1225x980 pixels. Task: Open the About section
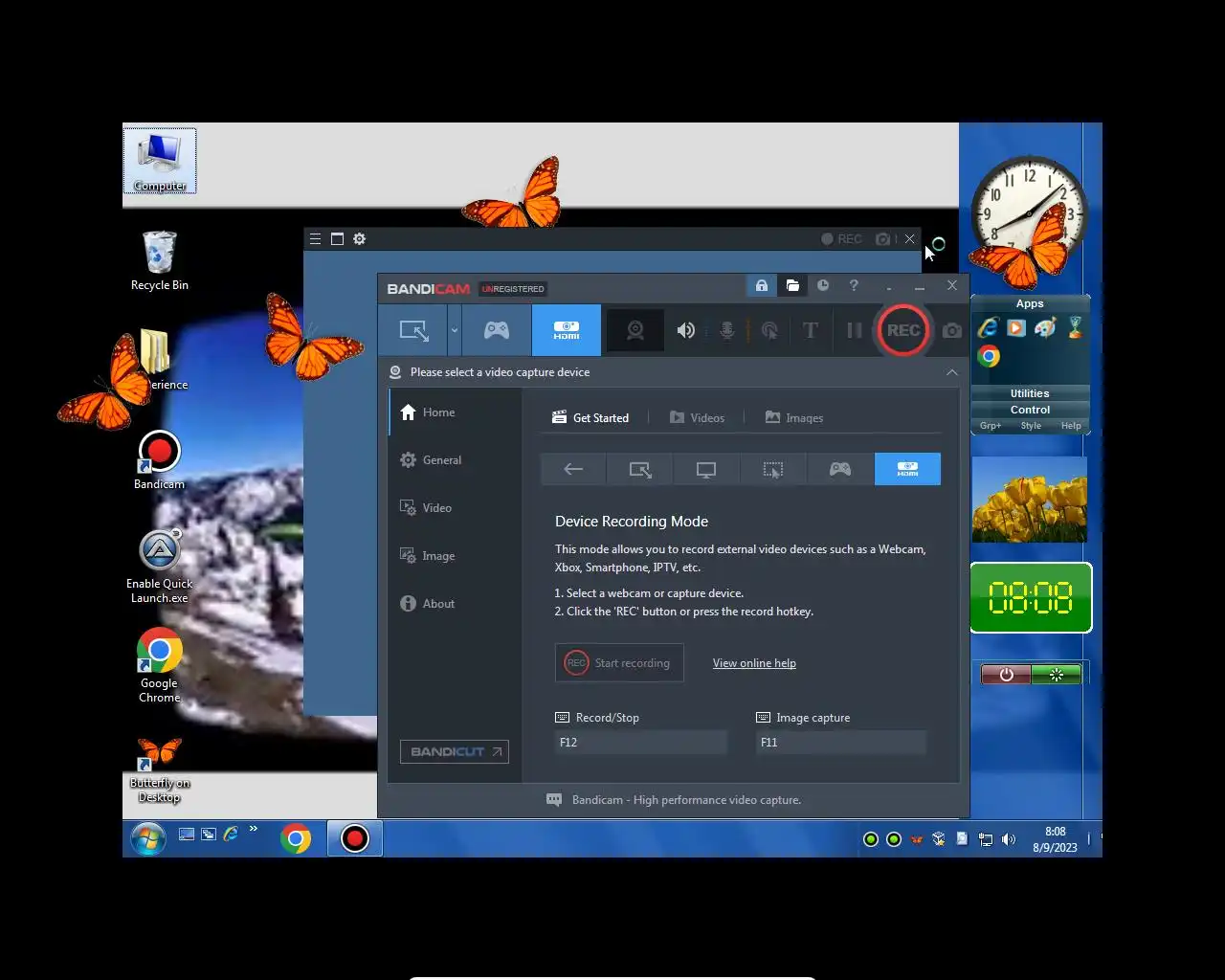pos(455,604)
